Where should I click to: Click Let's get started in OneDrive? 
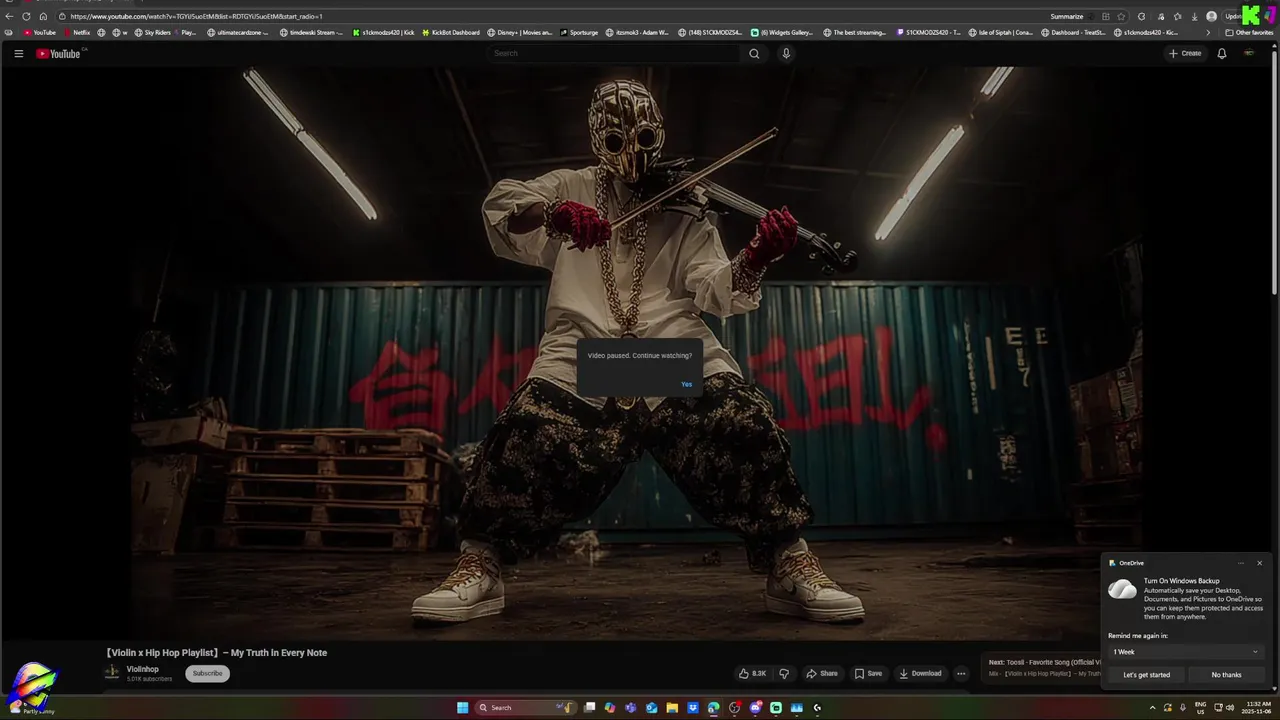point(1146,675)
